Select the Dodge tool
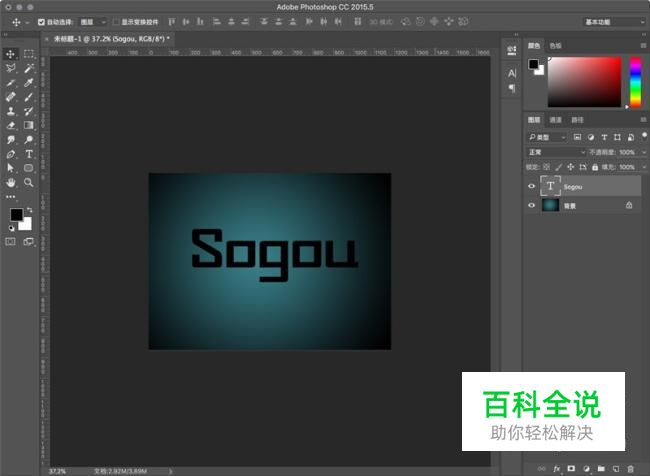 29,140
